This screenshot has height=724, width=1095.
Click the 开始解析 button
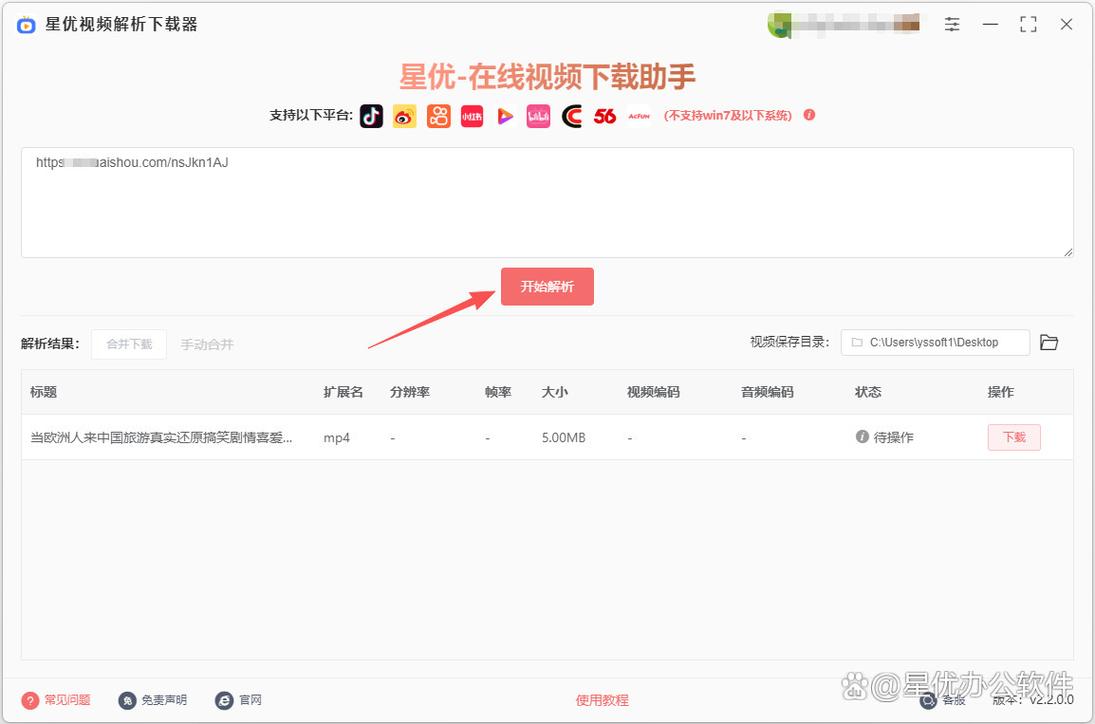tap(548, 286)
